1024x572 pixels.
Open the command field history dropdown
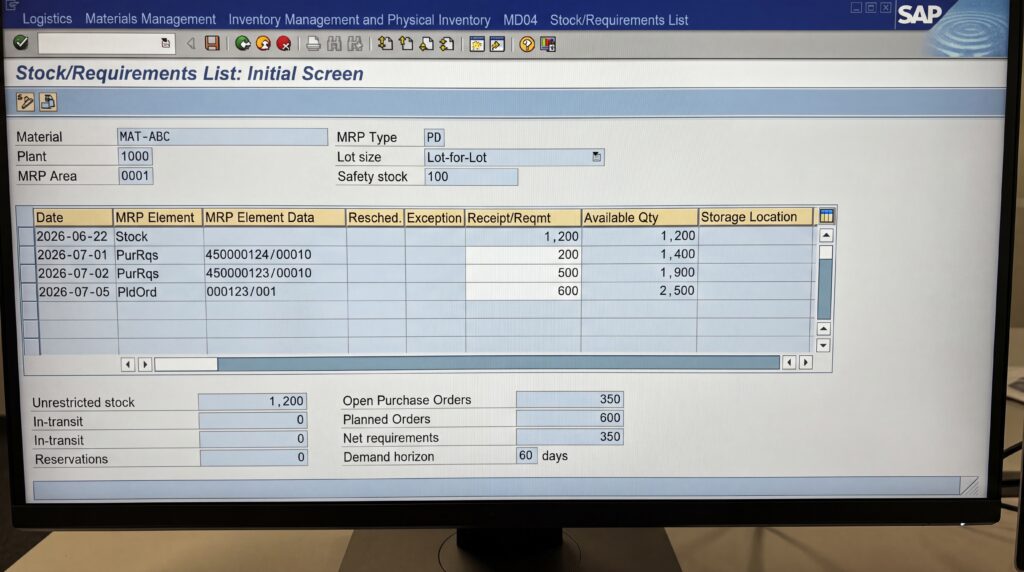(x=165, y=43)
